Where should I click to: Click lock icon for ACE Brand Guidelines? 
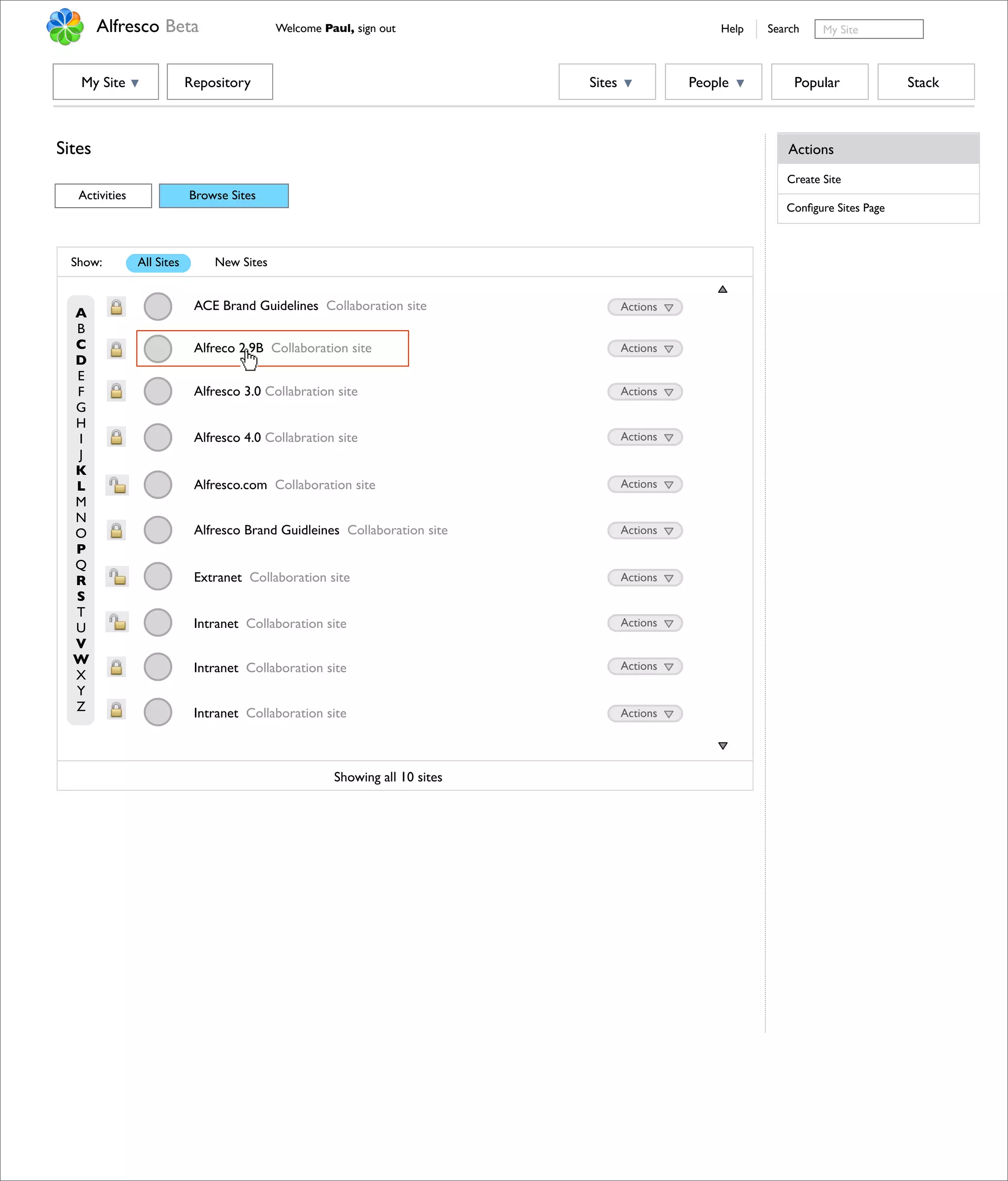tap(116, 307)
